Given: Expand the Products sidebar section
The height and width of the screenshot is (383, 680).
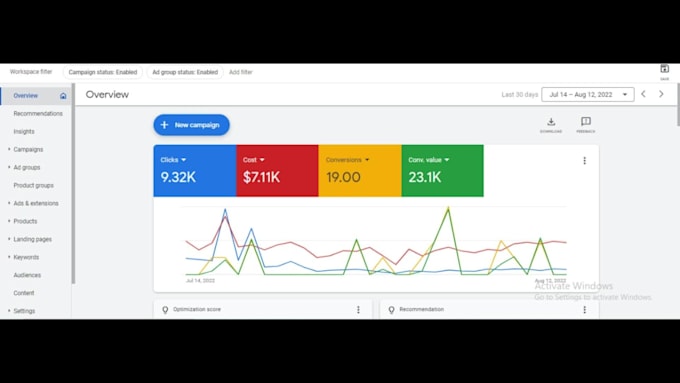Looking at the screenshot, I should pos(9,221).
